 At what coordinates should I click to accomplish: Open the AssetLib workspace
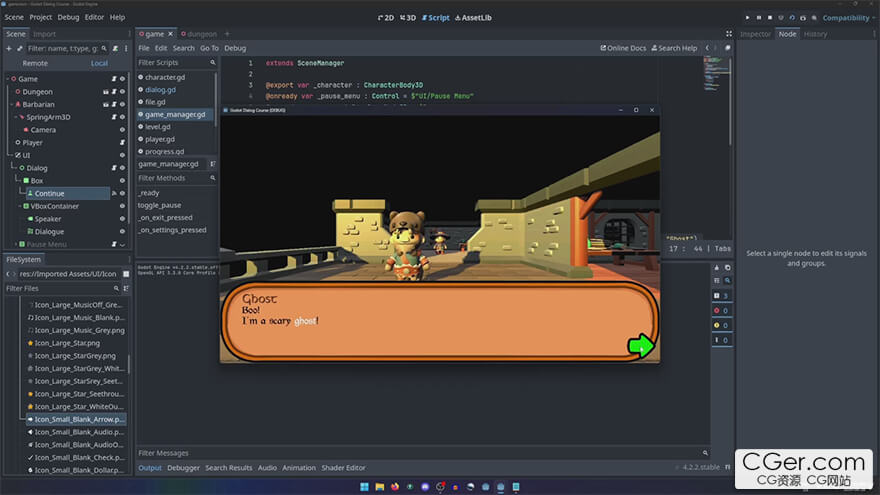point(473,18)
